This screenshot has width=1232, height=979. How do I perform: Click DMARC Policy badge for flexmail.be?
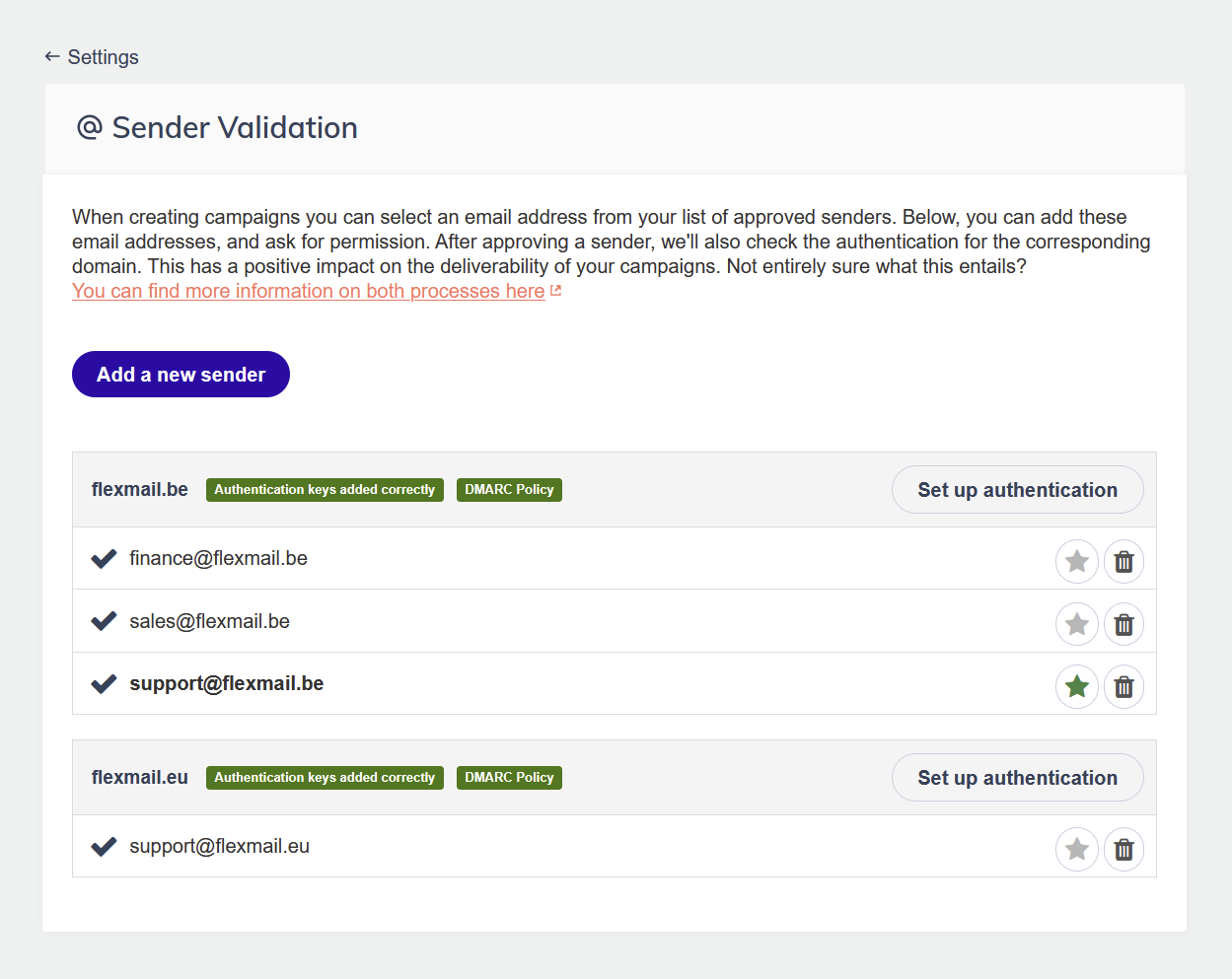[509, 490]
